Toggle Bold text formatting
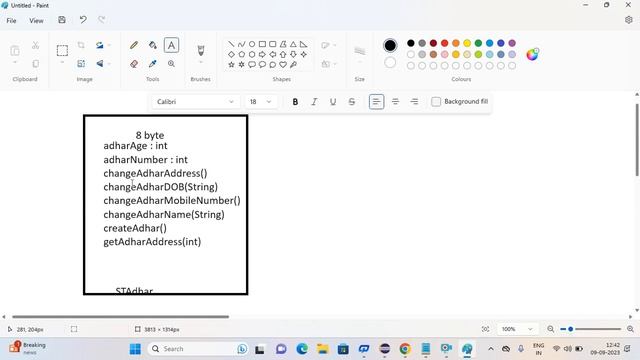The height and width of the screenshot is (360, 640). click(x=295, y=102)
